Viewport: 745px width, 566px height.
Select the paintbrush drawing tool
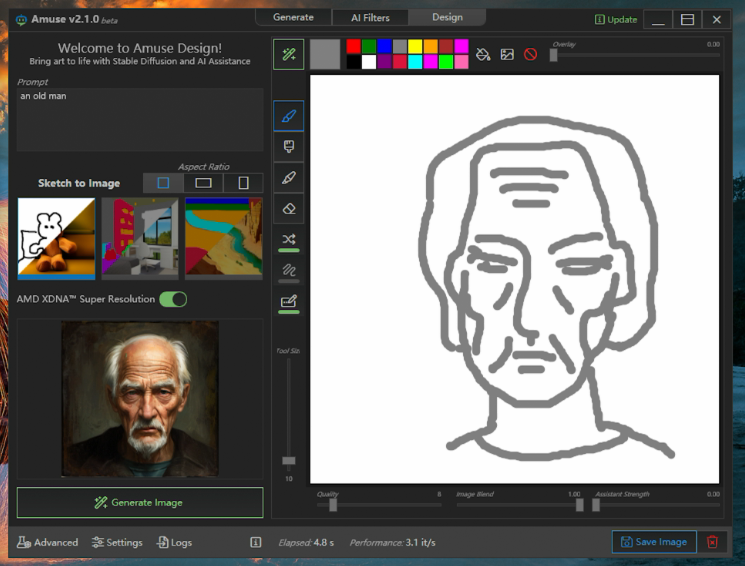tap(289, 116)
